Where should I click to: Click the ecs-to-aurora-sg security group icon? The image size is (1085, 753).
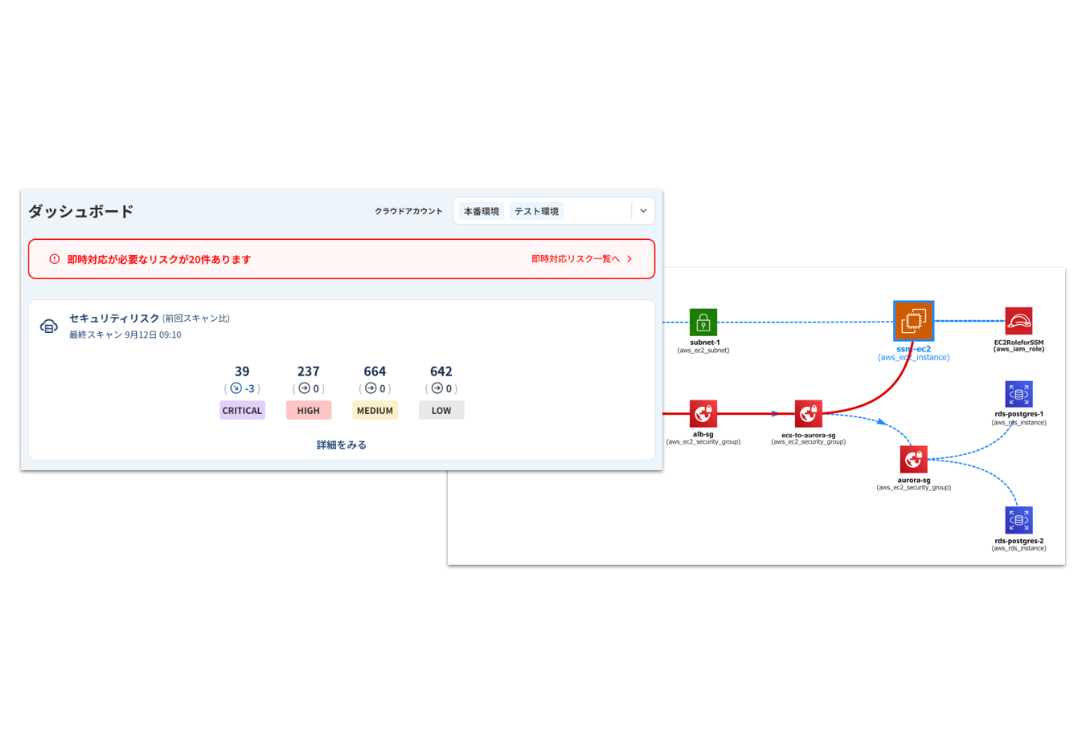point(808,414)
